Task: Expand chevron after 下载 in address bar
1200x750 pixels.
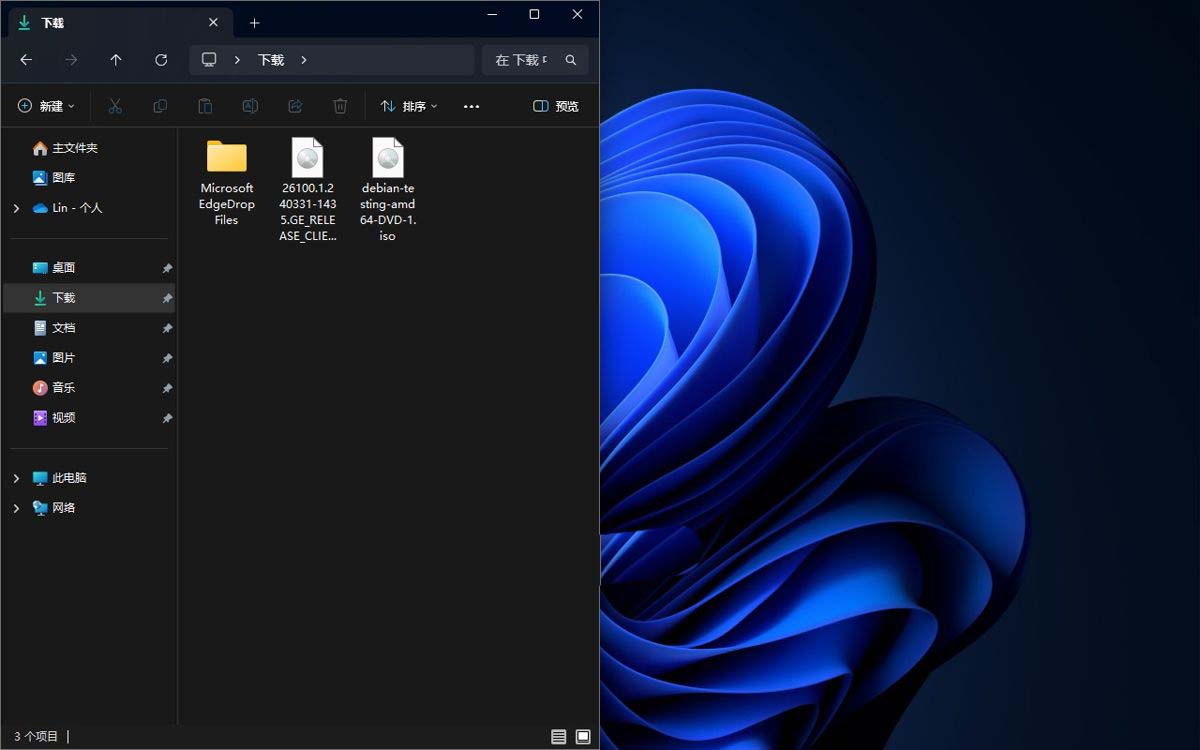Action: [304, 60]
